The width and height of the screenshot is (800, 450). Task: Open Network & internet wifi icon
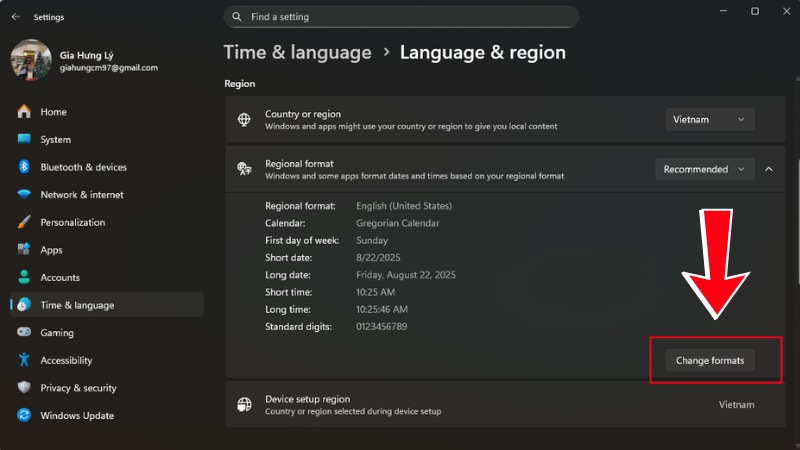tap(24, 195)
